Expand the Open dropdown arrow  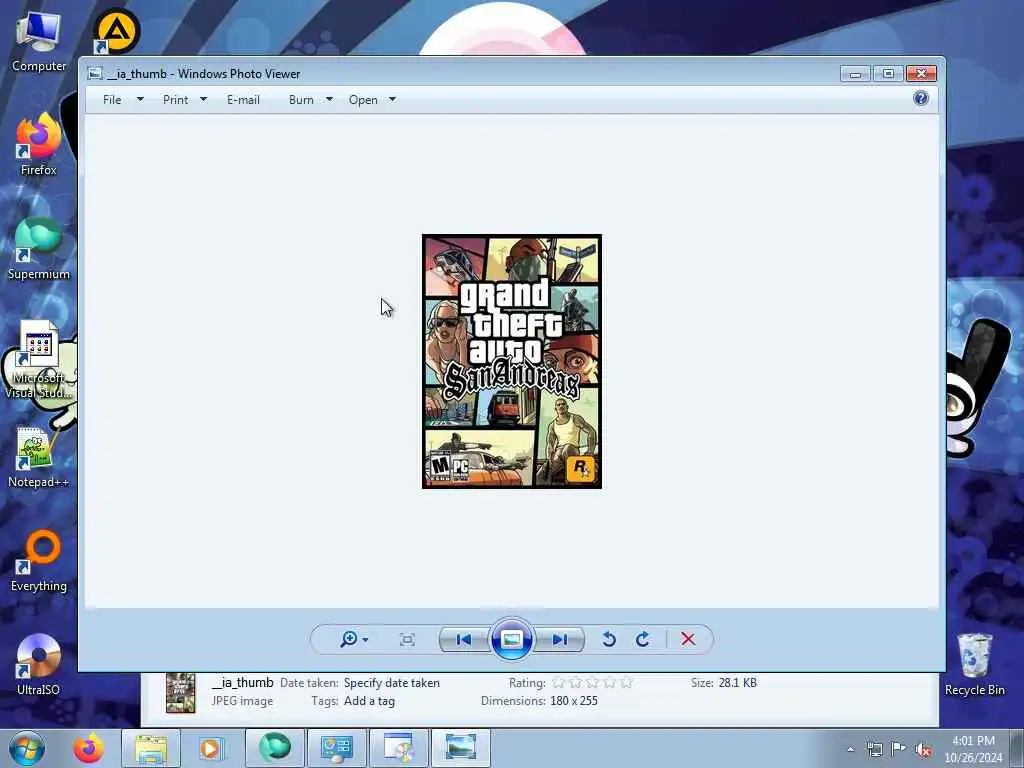click(392, 99)
